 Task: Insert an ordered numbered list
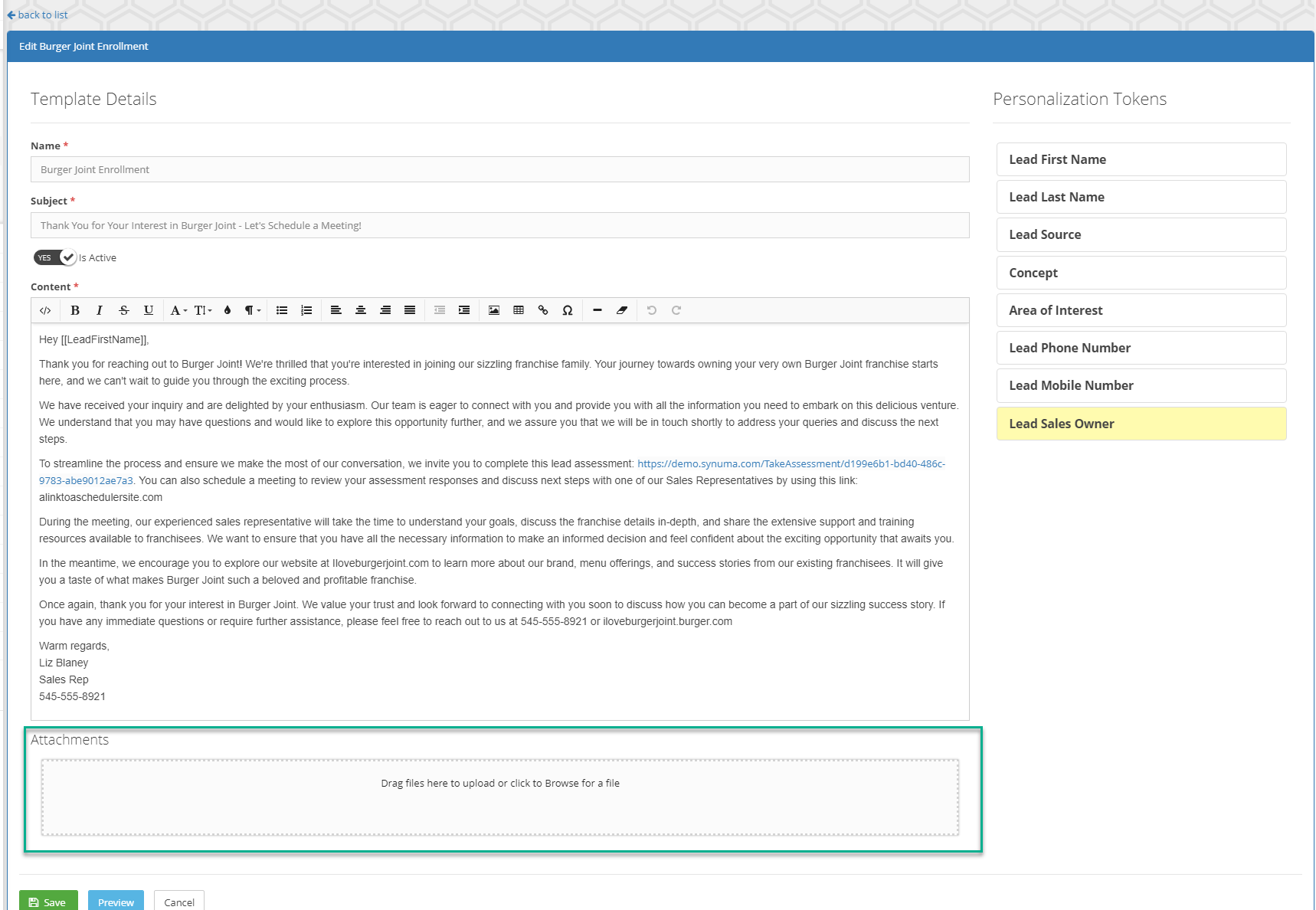(x=306, y=310)
